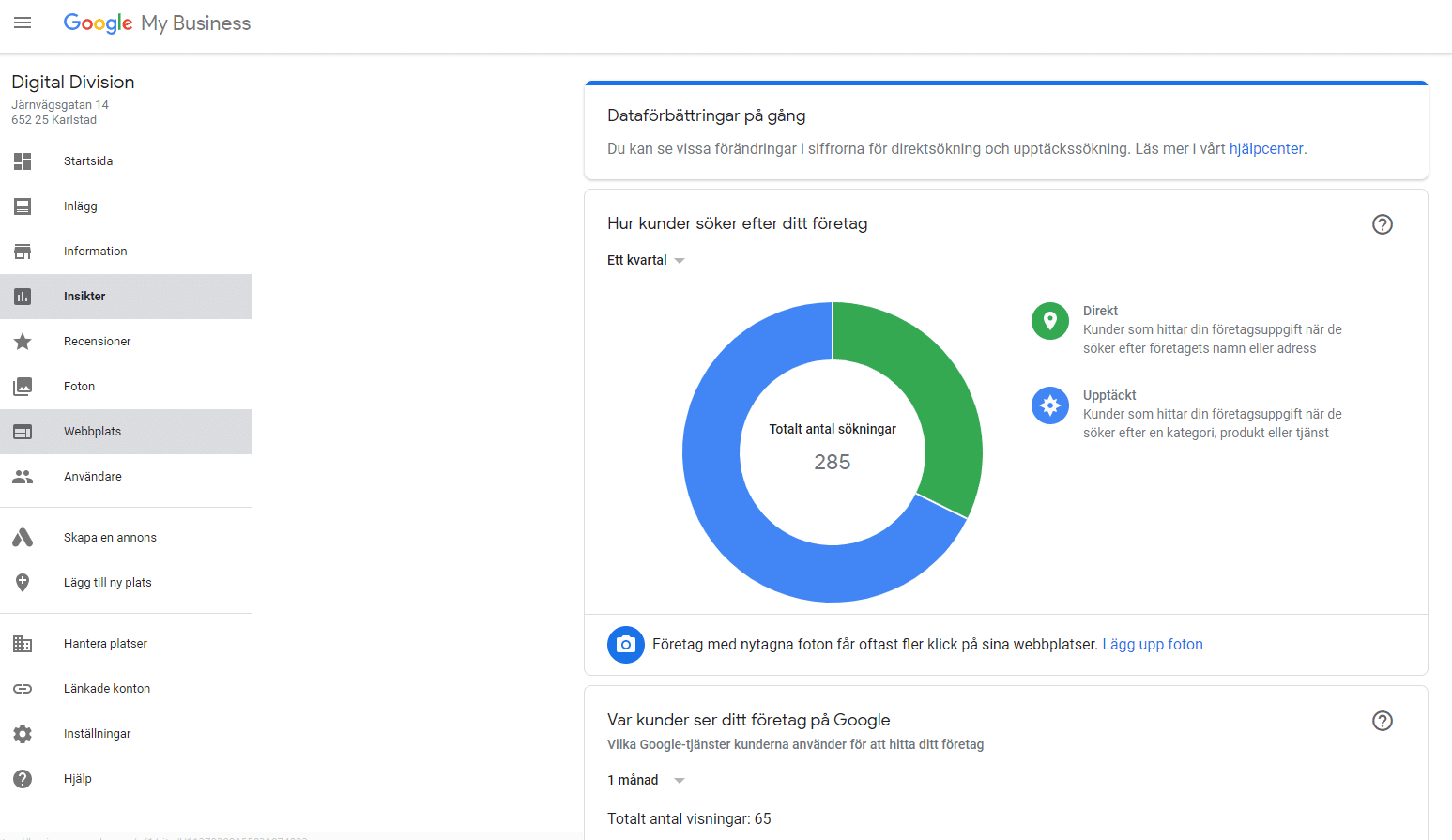Image resolution: width=1452 pixels, height=840 pixels.
Task: Click the green Direkt pin icon
Action: click(x=1050, y=321)
